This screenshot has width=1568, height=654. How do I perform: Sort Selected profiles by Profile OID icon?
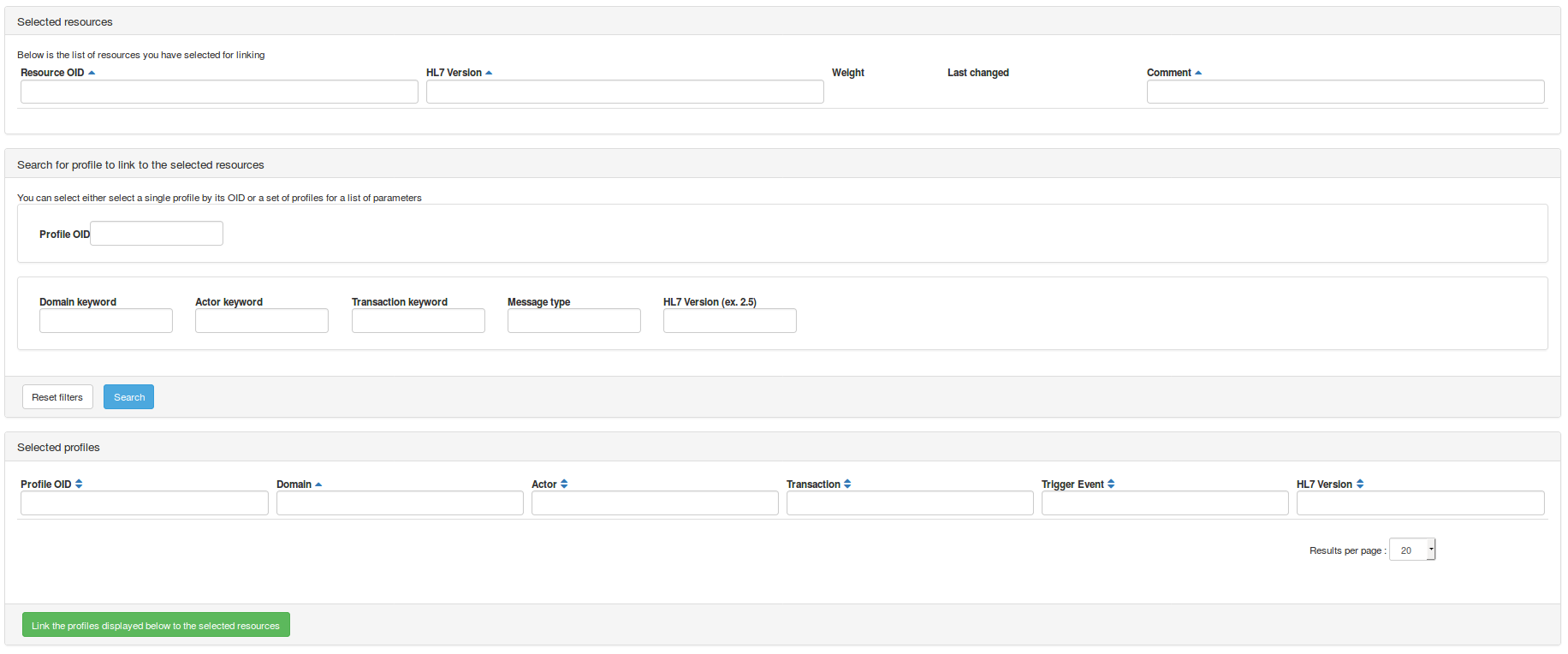coord(79,484)
